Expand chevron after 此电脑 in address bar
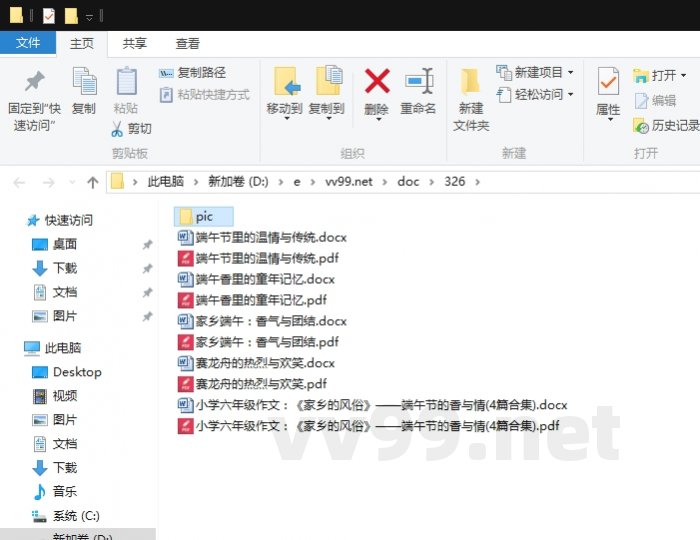Image resolution: width=700 pixels, height=540 pixels. pos(196,182)
